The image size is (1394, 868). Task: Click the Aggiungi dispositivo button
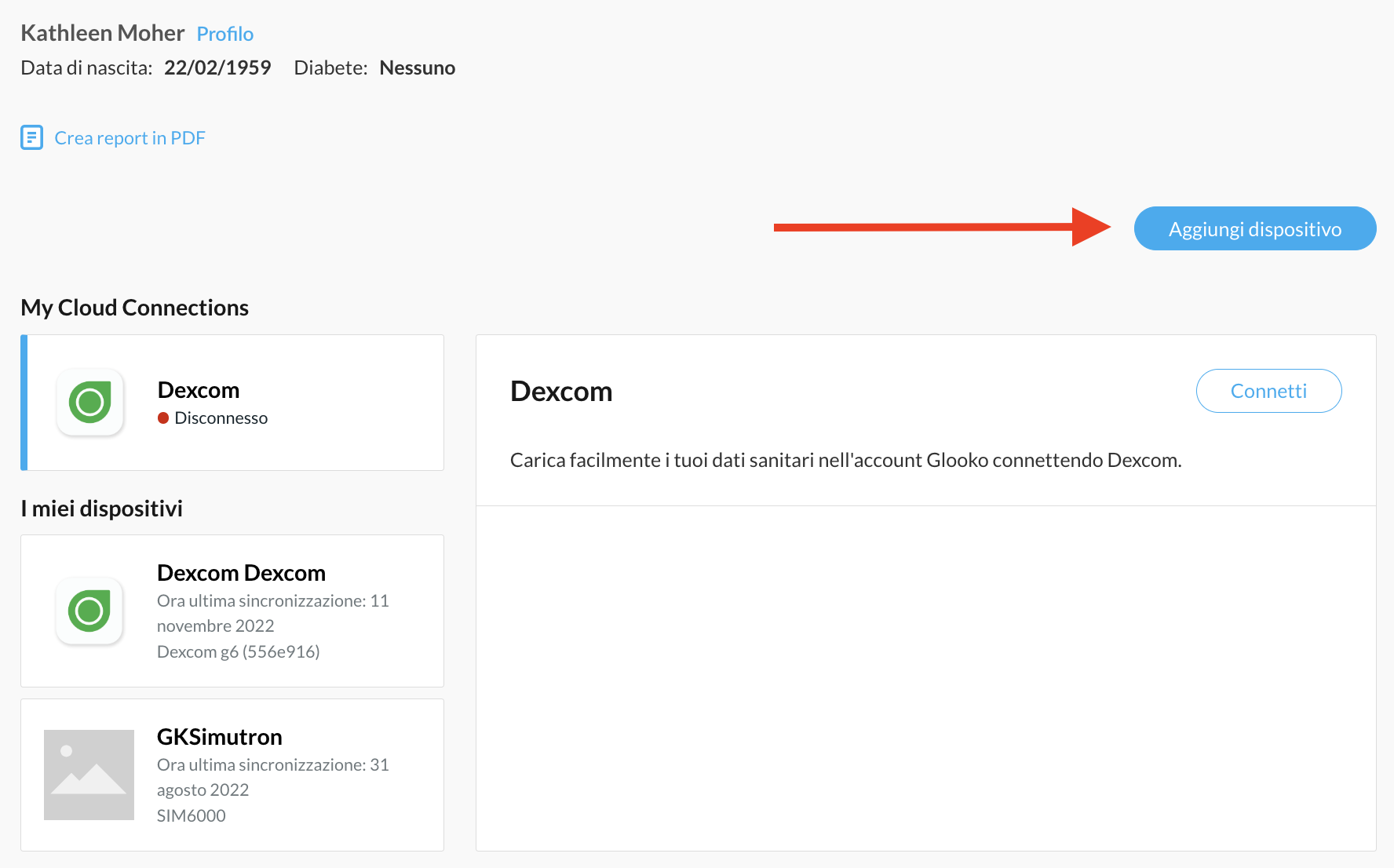[x=1254, y=228]
